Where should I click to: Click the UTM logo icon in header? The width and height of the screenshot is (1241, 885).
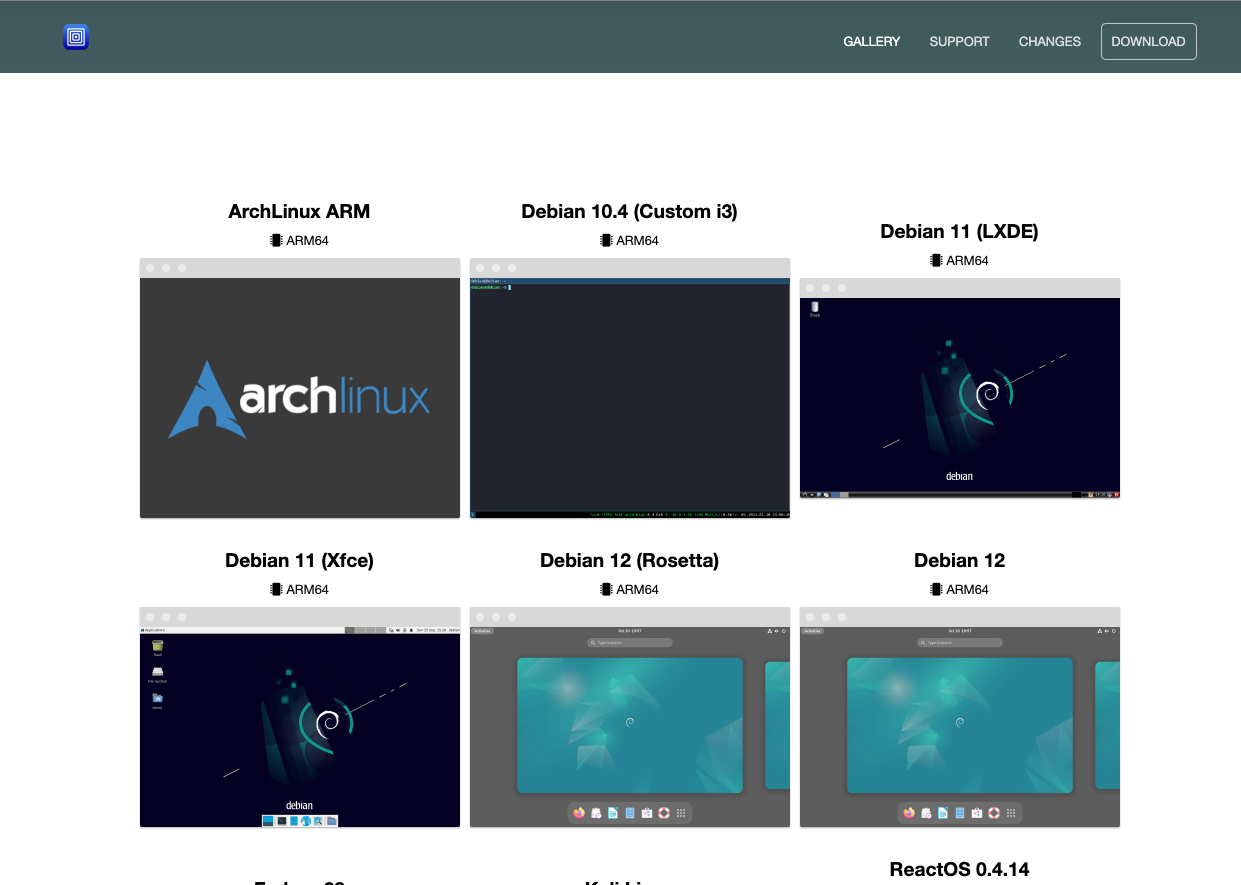[x=76, y=38]
